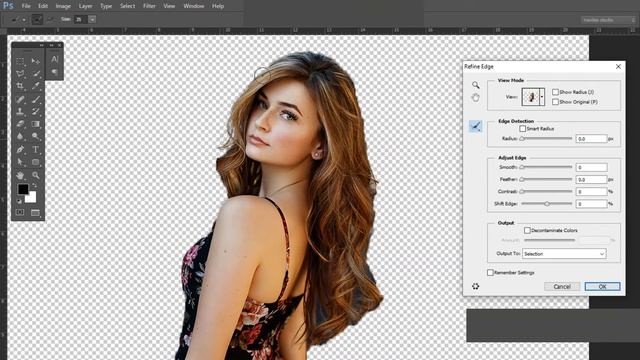Image resolution: width=640 pixels, height=360 pixels.
Task: Select the Eraser tool
Action: [x=20, y=124]
